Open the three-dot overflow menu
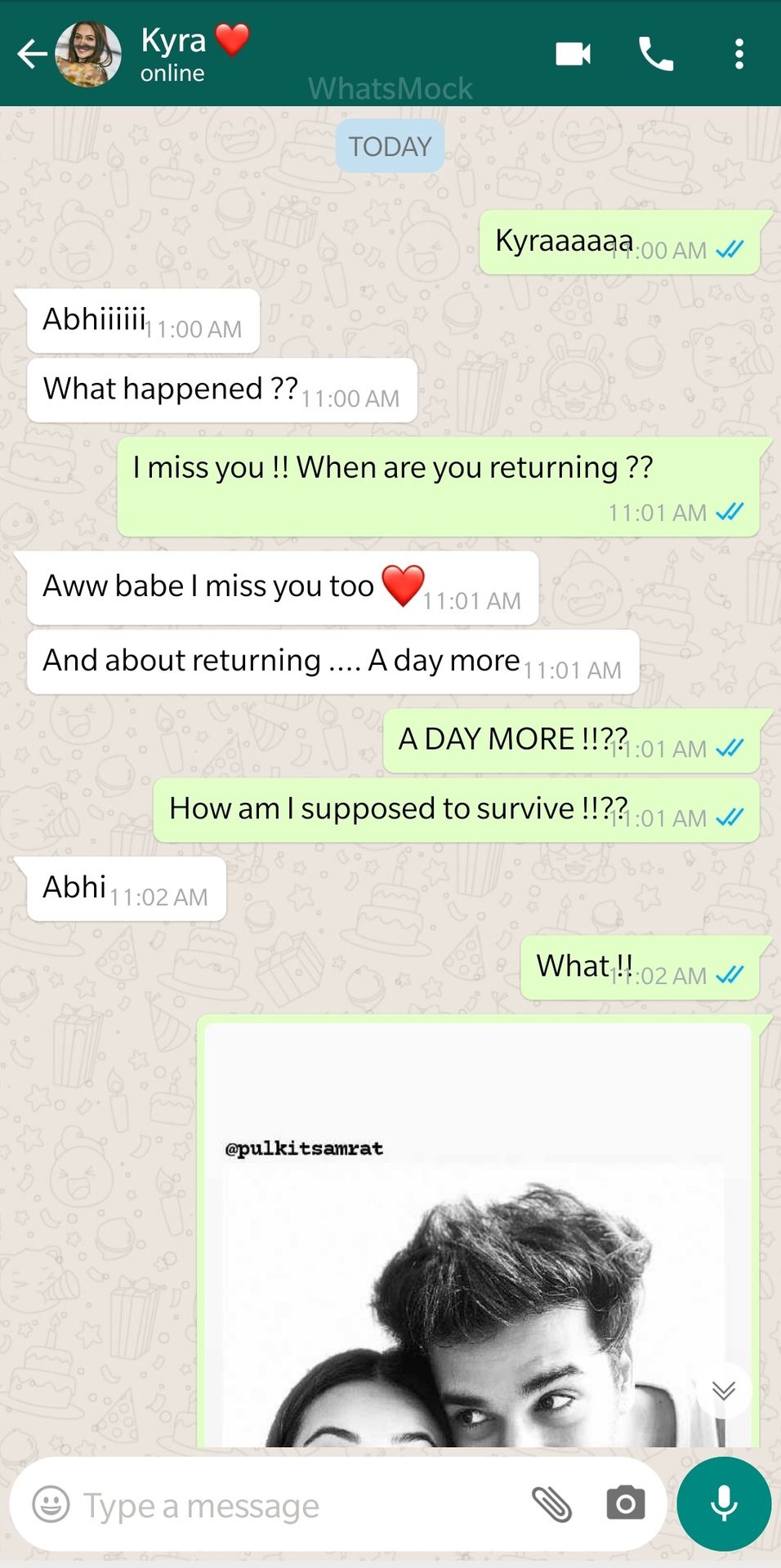This screenshot has width=781, height=1568. pos(739,54)
